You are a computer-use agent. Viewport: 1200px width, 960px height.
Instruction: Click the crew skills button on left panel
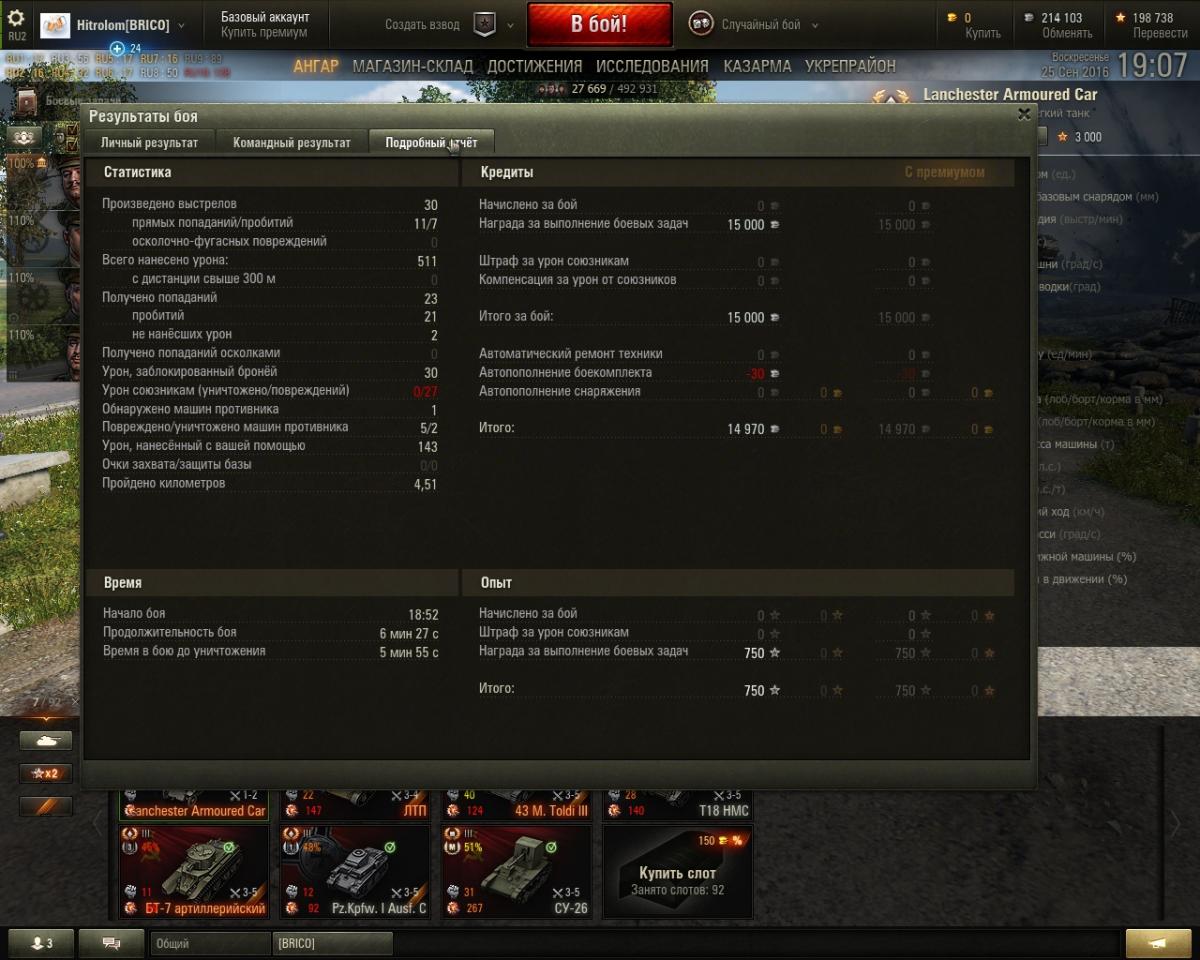[x=22, y=137]
